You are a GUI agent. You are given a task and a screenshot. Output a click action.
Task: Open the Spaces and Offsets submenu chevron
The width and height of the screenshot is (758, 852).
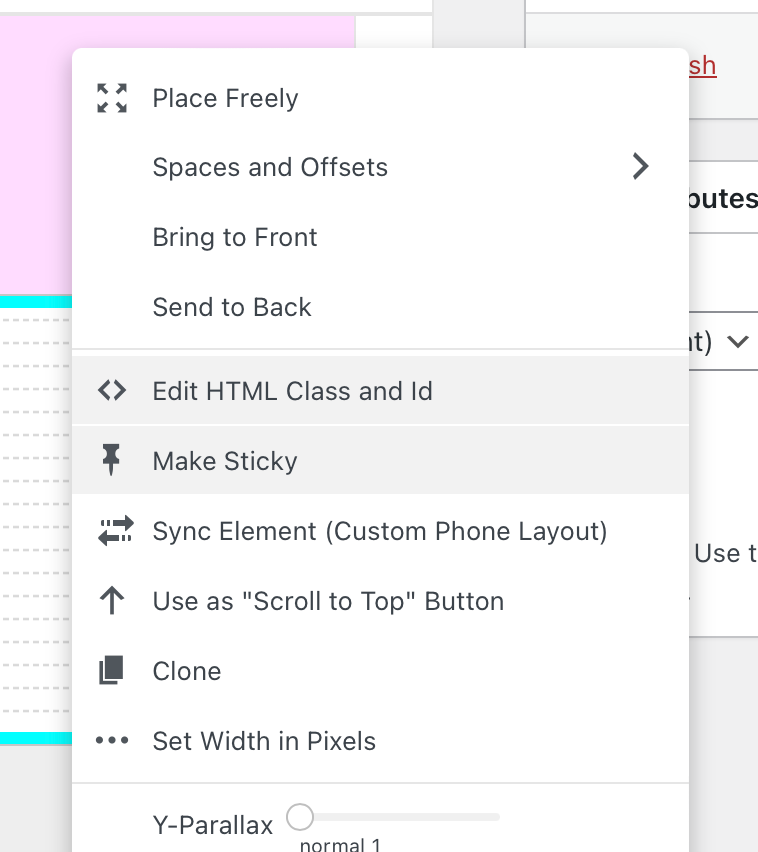[641, 167]
